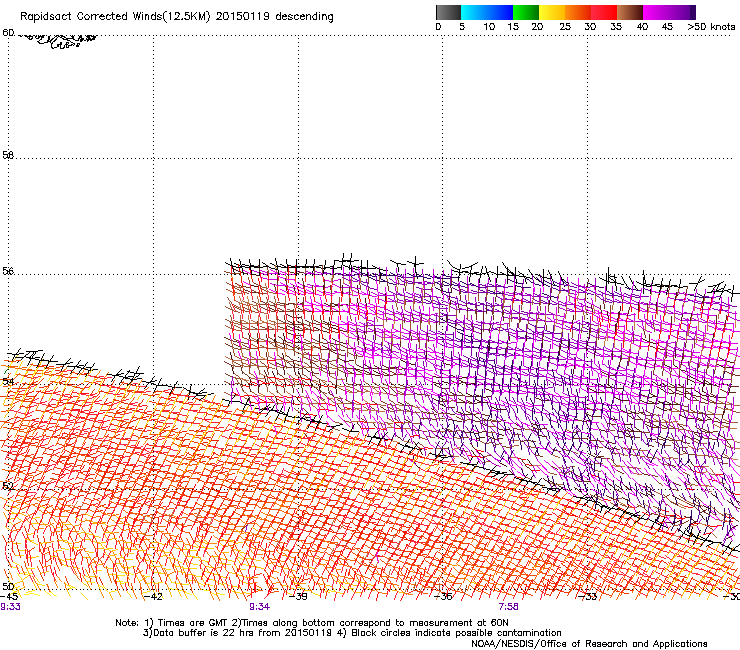Click the -42 longitude axis label
This screenshot has width=740, height=650.
point(154,596)
